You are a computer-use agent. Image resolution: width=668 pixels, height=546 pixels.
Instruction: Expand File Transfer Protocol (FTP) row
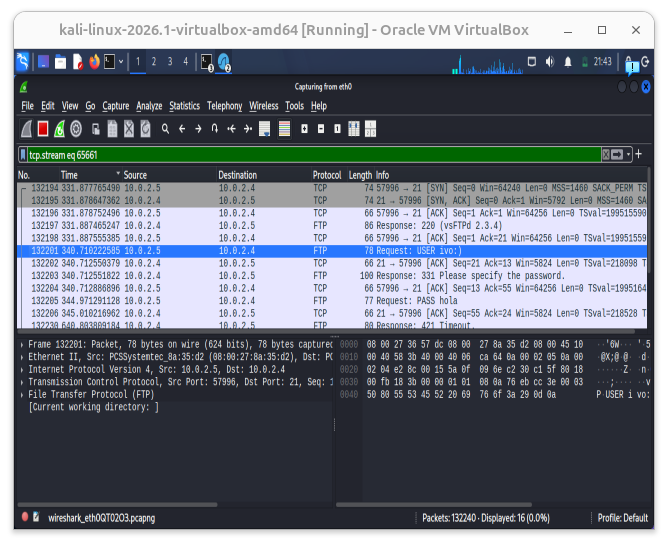pos(22,394)
